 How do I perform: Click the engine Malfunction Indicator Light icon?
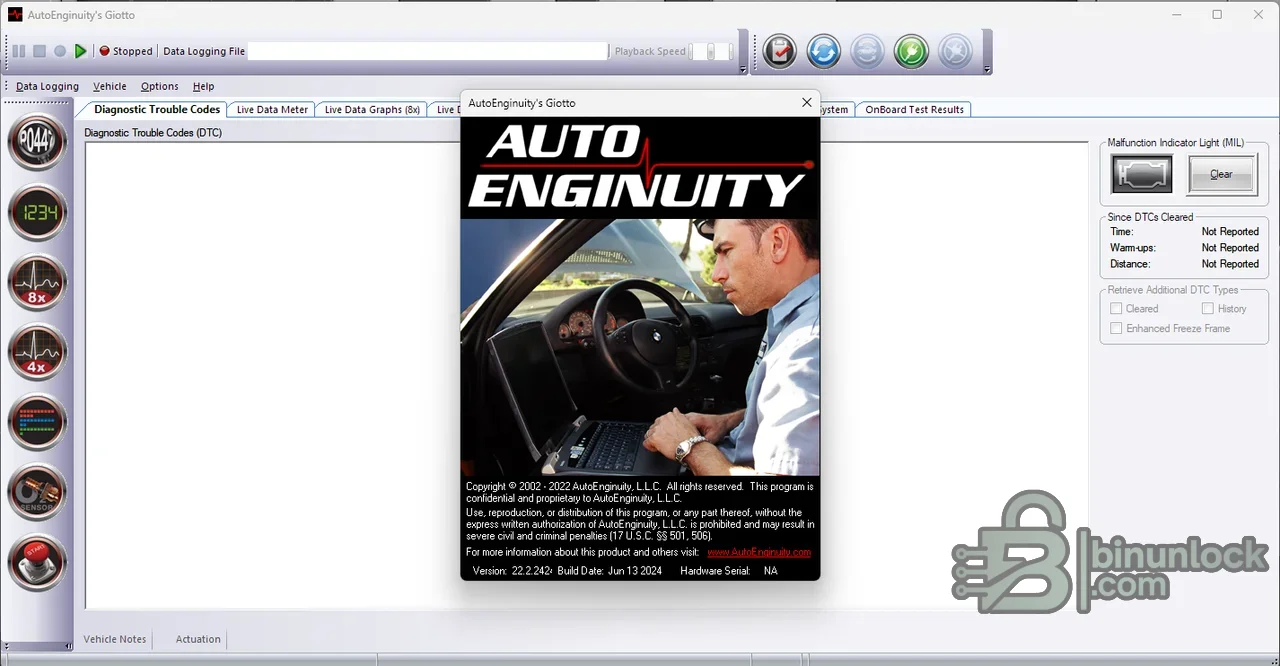[1142, 174]
